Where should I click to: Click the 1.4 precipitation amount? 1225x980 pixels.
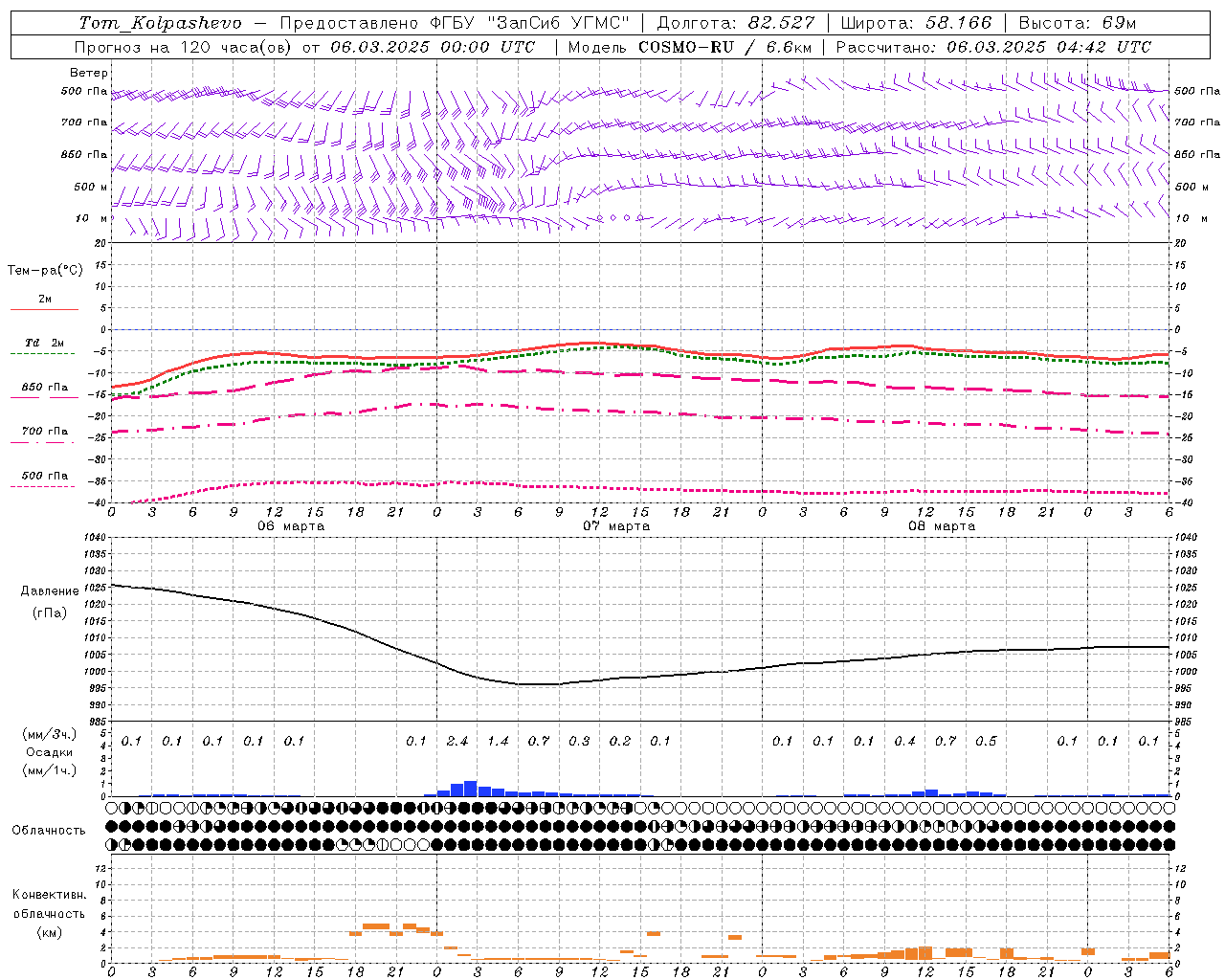click(498, 742)
